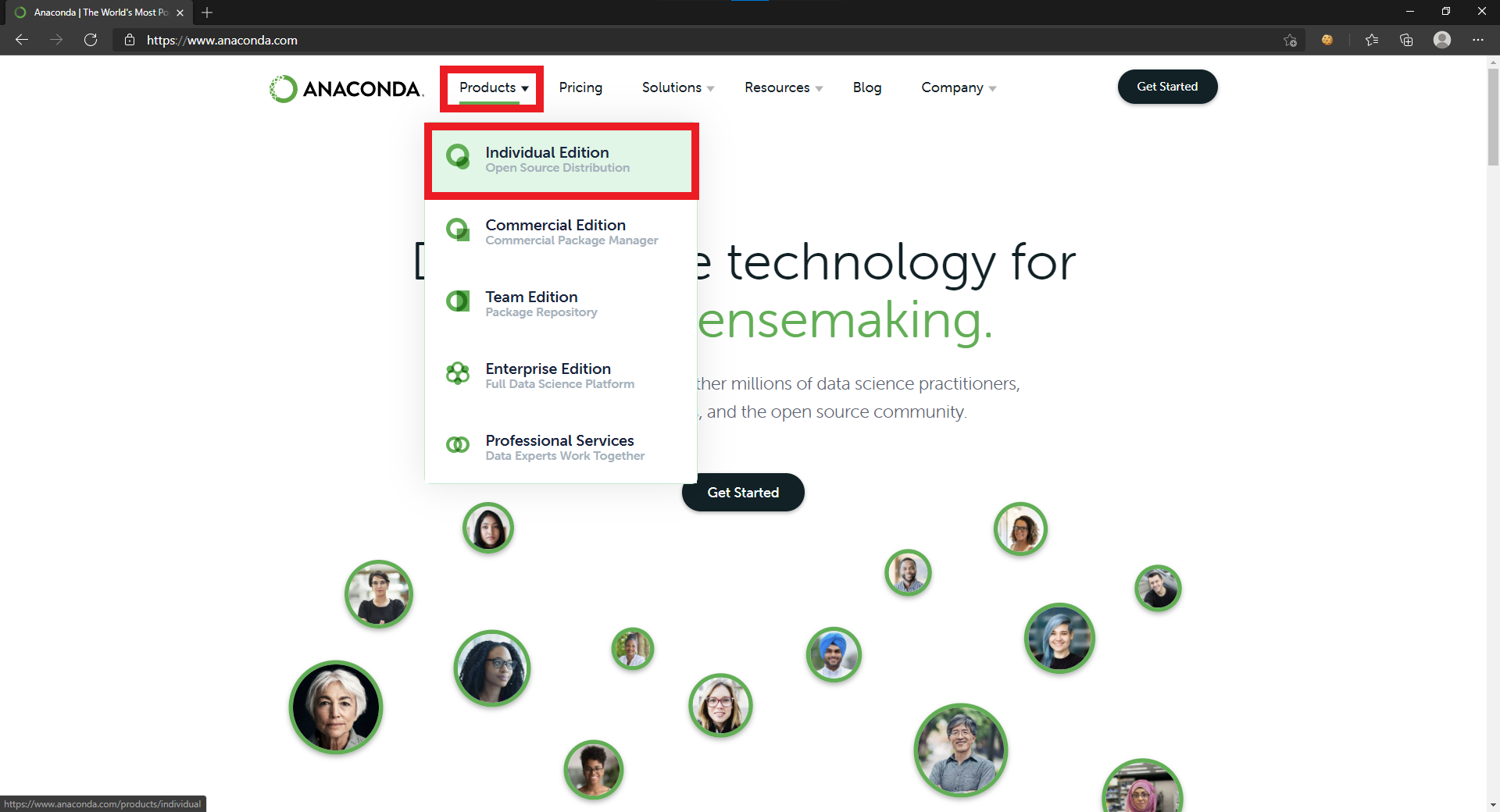Screen dimensions: 1500x812
Task: Click the Anaconda logo in header
Action: click(346, 88)
